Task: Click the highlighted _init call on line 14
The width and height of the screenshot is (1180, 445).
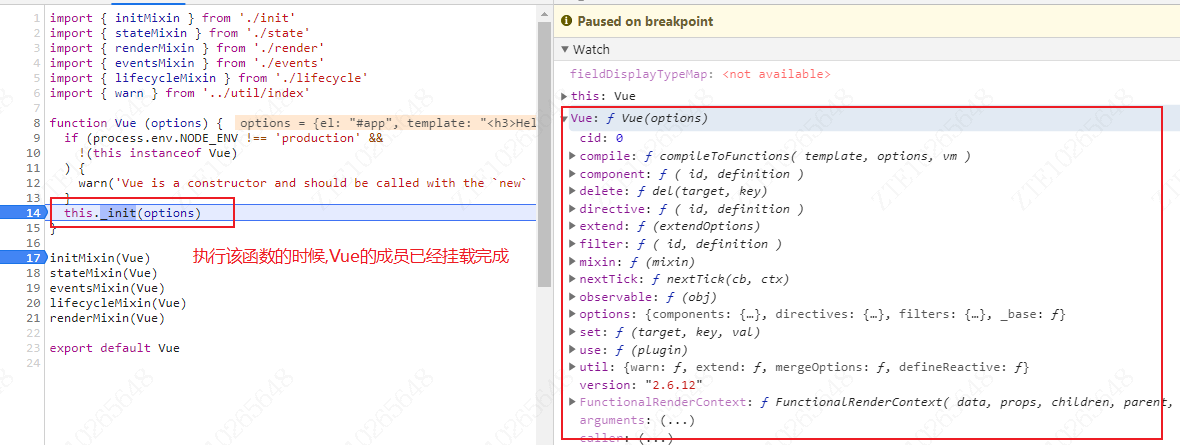Action: point(118,213)
